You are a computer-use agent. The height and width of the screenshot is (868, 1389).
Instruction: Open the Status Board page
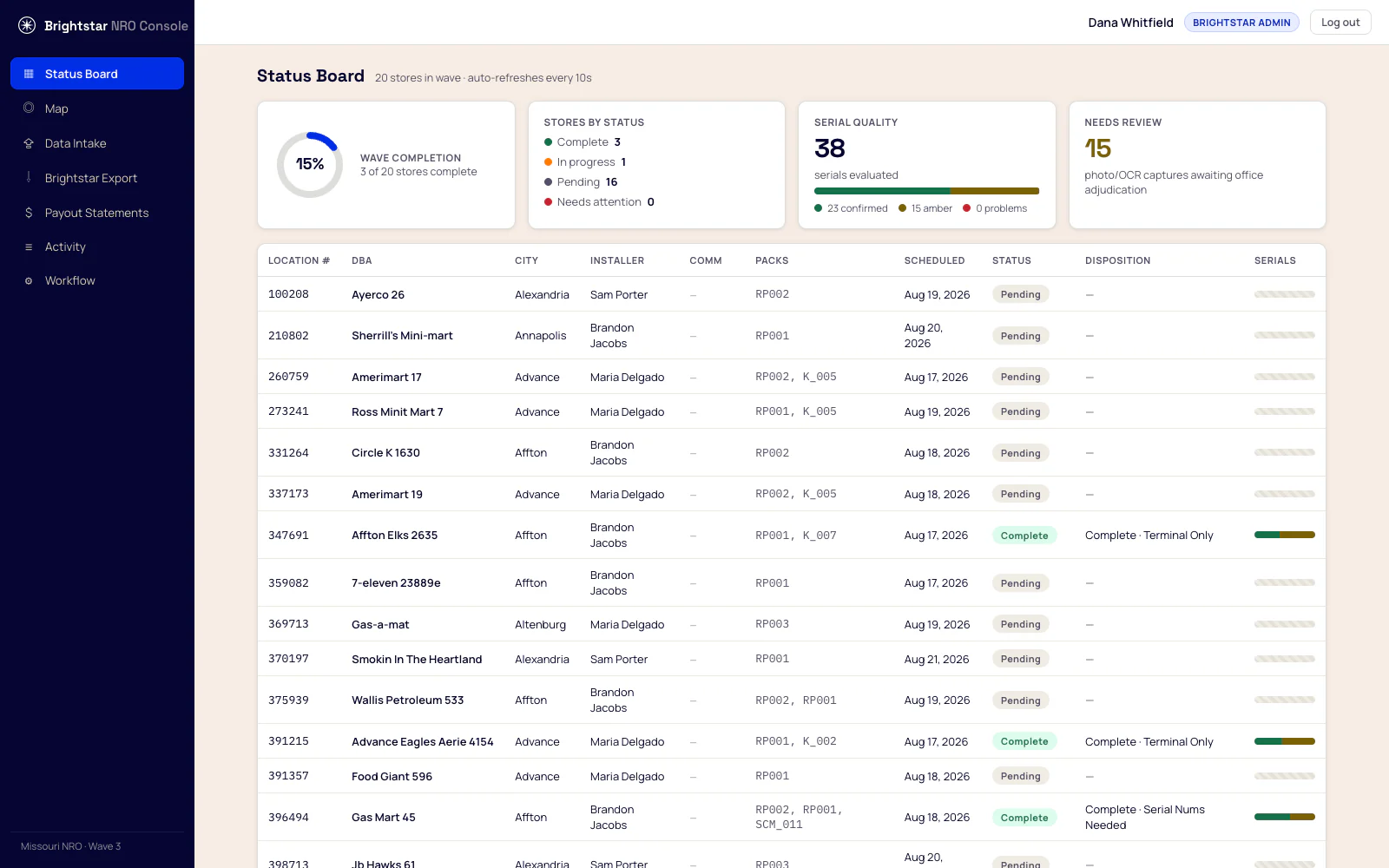97,74
